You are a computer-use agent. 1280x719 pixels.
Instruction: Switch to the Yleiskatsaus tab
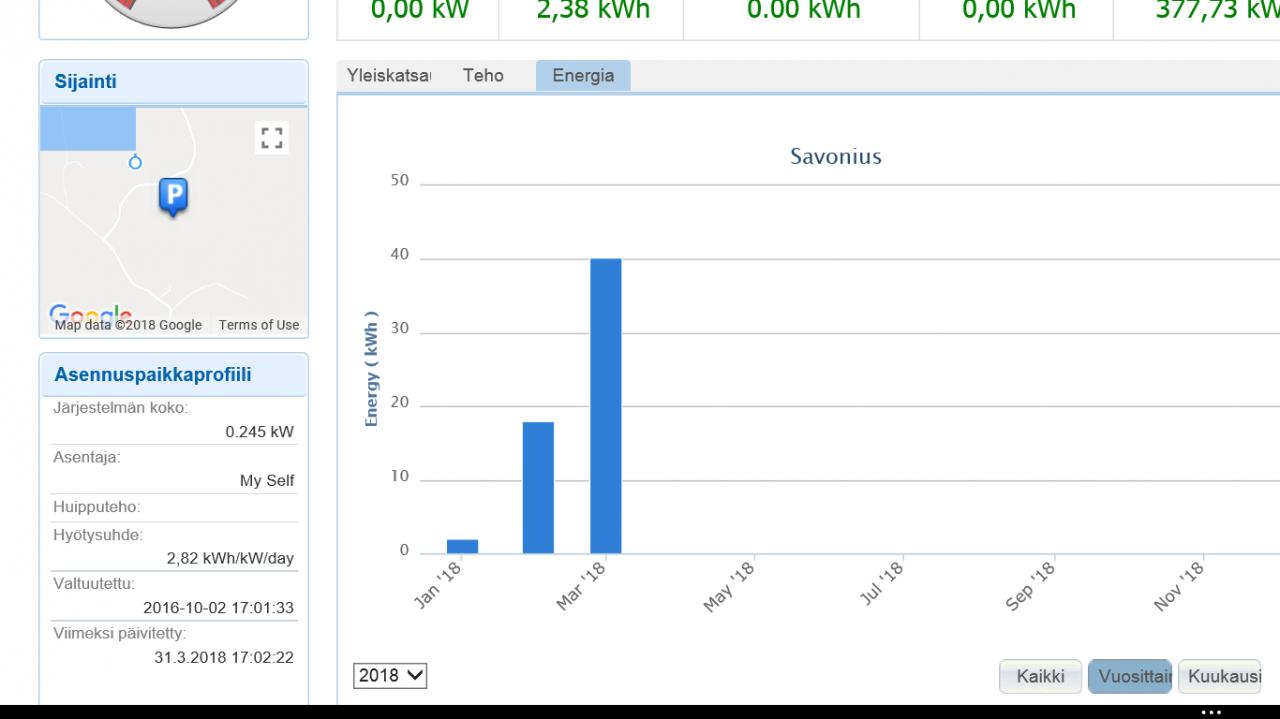pos(389,76)
